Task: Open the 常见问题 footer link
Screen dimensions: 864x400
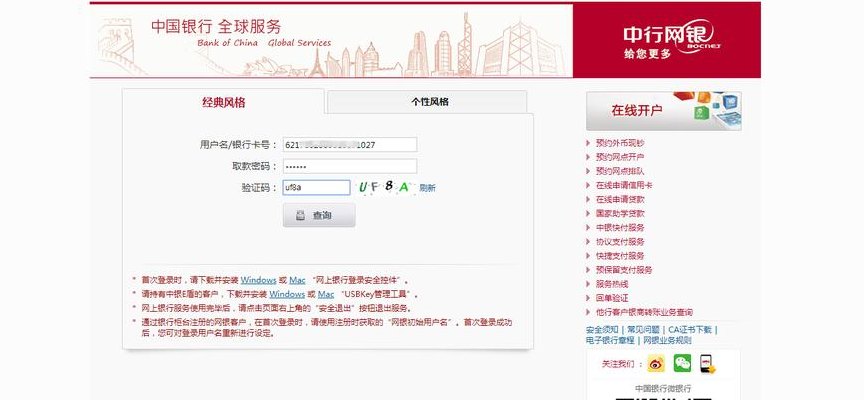Action: [x=643, y=330]
